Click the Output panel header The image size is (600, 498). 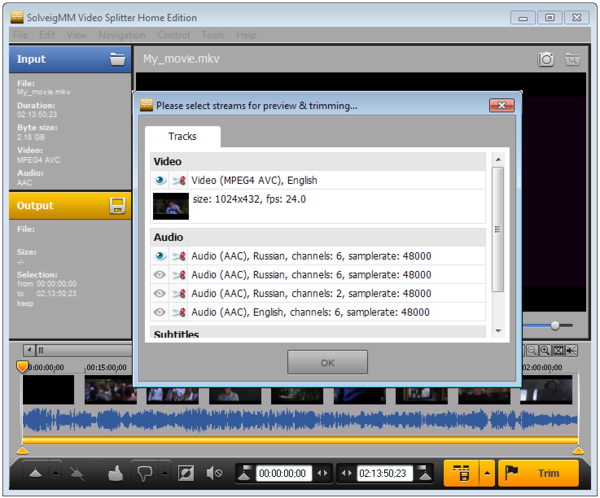[70, 206]
